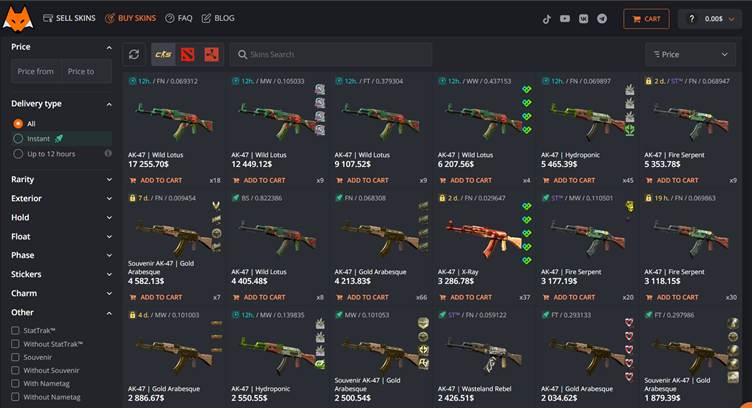Open the YouTube social link

click(565, 18)
